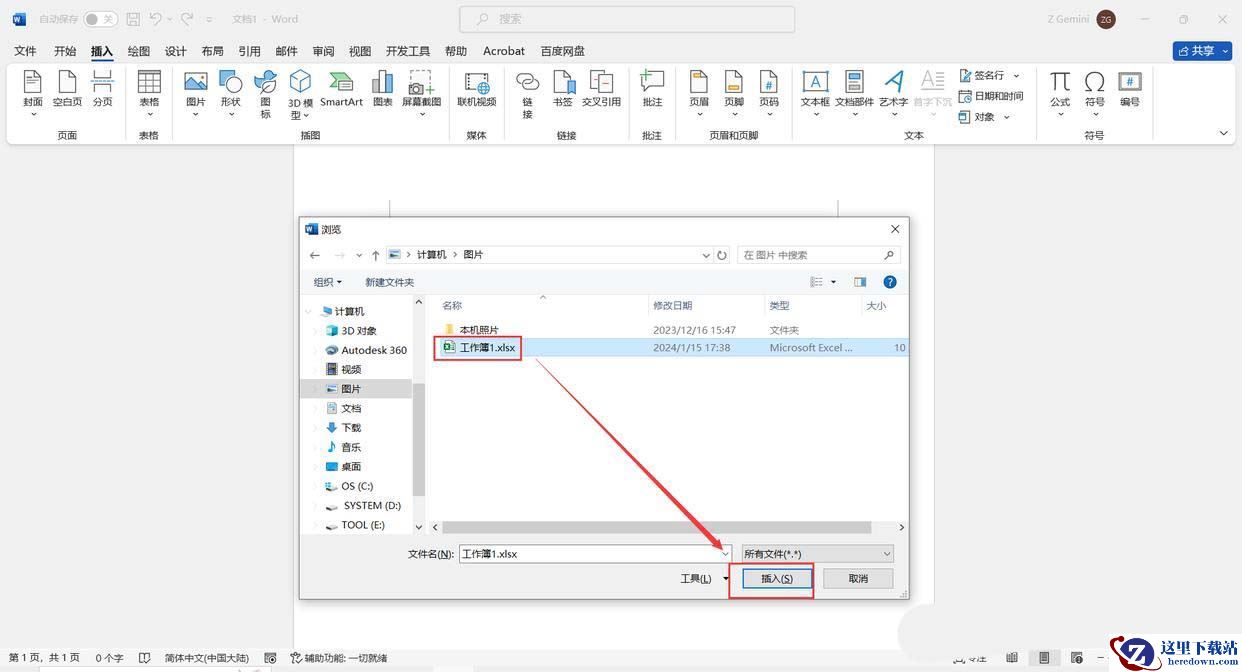Click 日期和时间 date and time
Image resolution: width=1242 pixels, height=672 pixels.
pos(991,96)
